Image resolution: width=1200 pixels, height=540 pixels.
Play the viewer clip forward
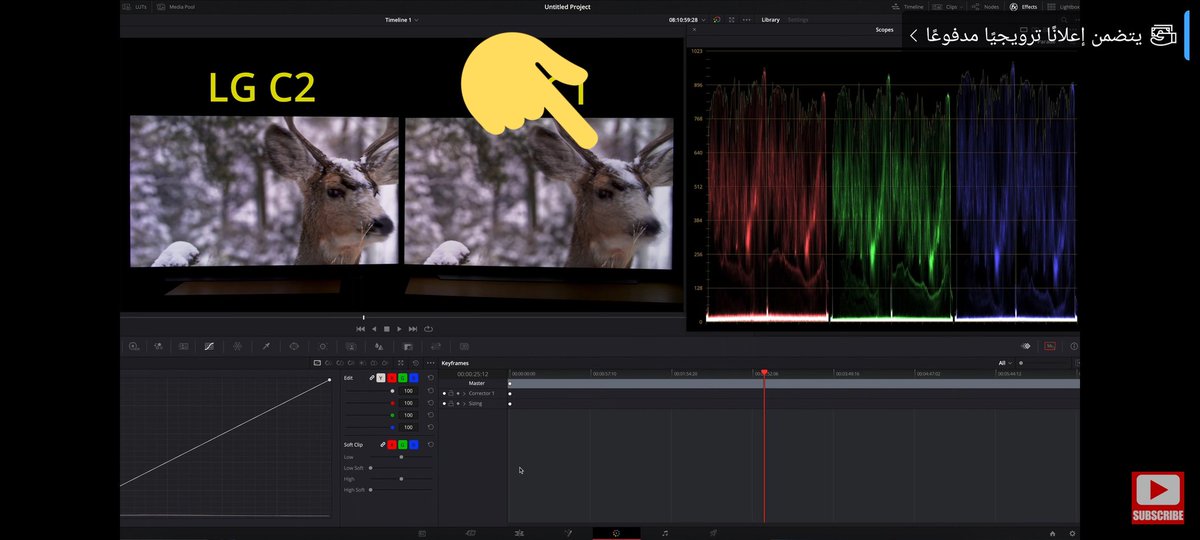pyautogui.click(x=399, y=328)
